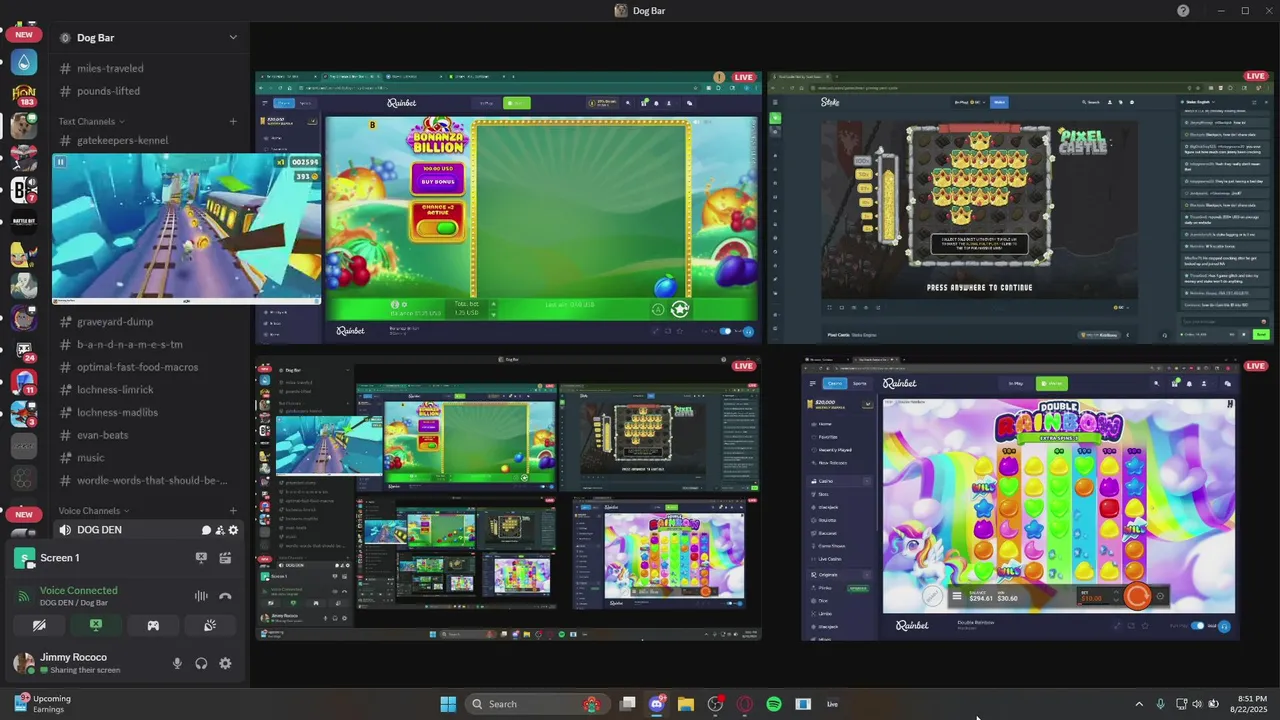Disconnect from voice with phone icon
1280x720 pixels.
coord(225,596)
